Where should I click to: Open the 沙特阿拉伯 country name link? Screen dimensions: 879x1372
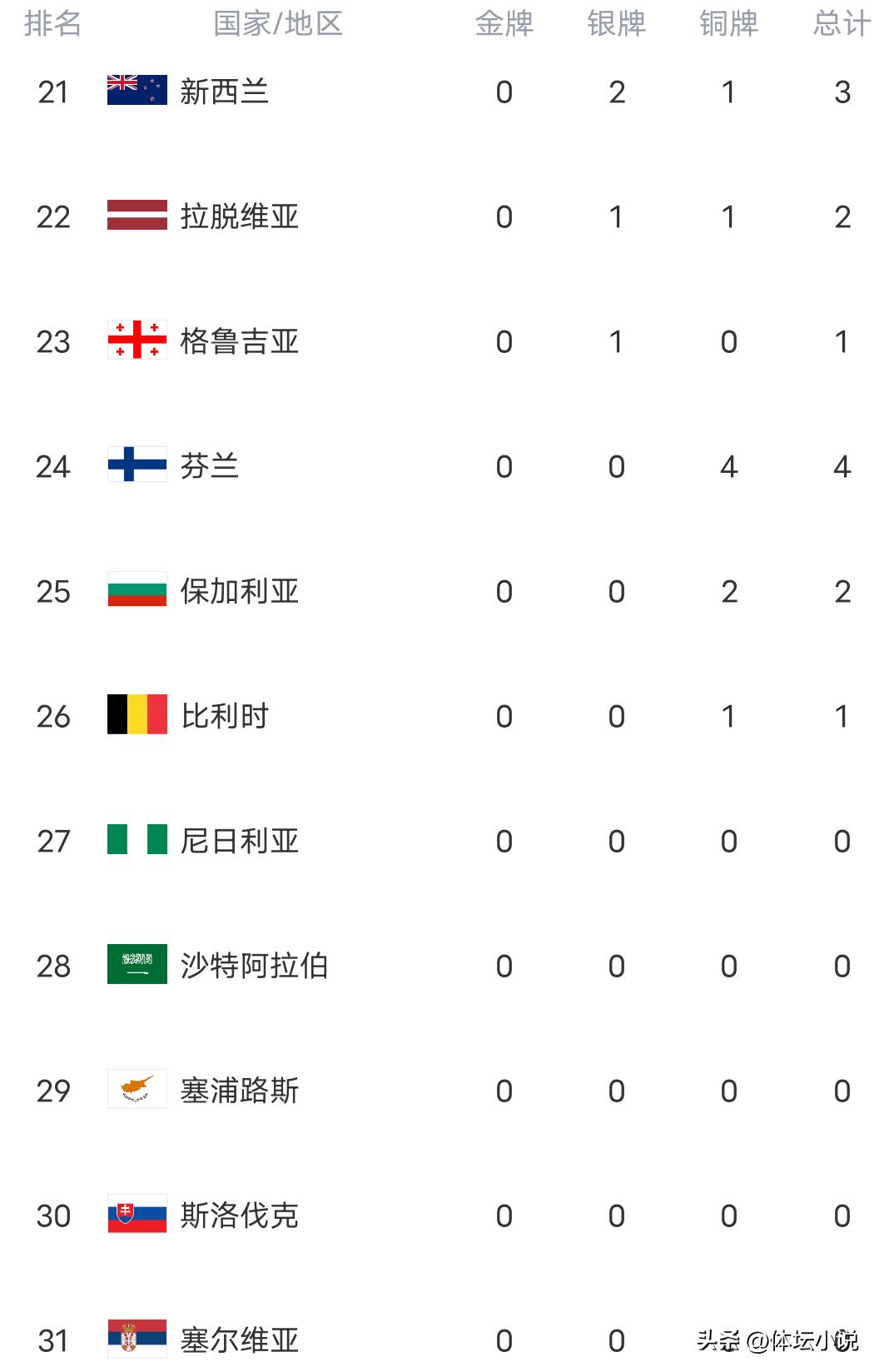tap(254, 966)
